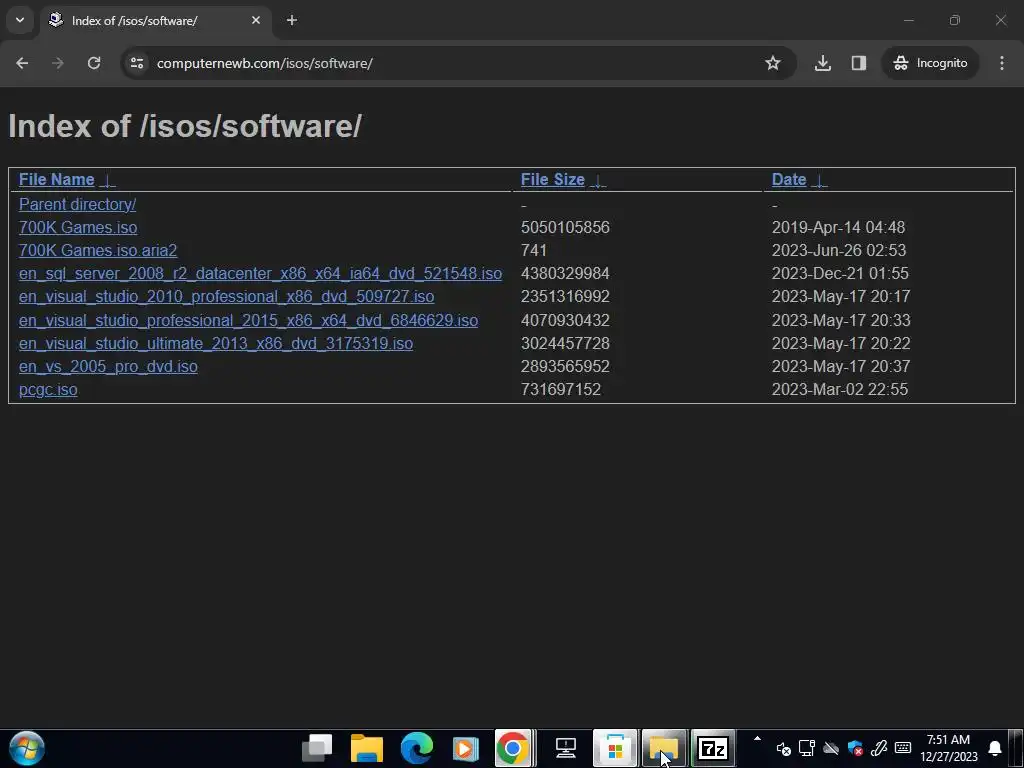The height and width of the screenshot is (768, 1024).
Task: Open the pcgc.iso link
Action: tap(48, 390)
